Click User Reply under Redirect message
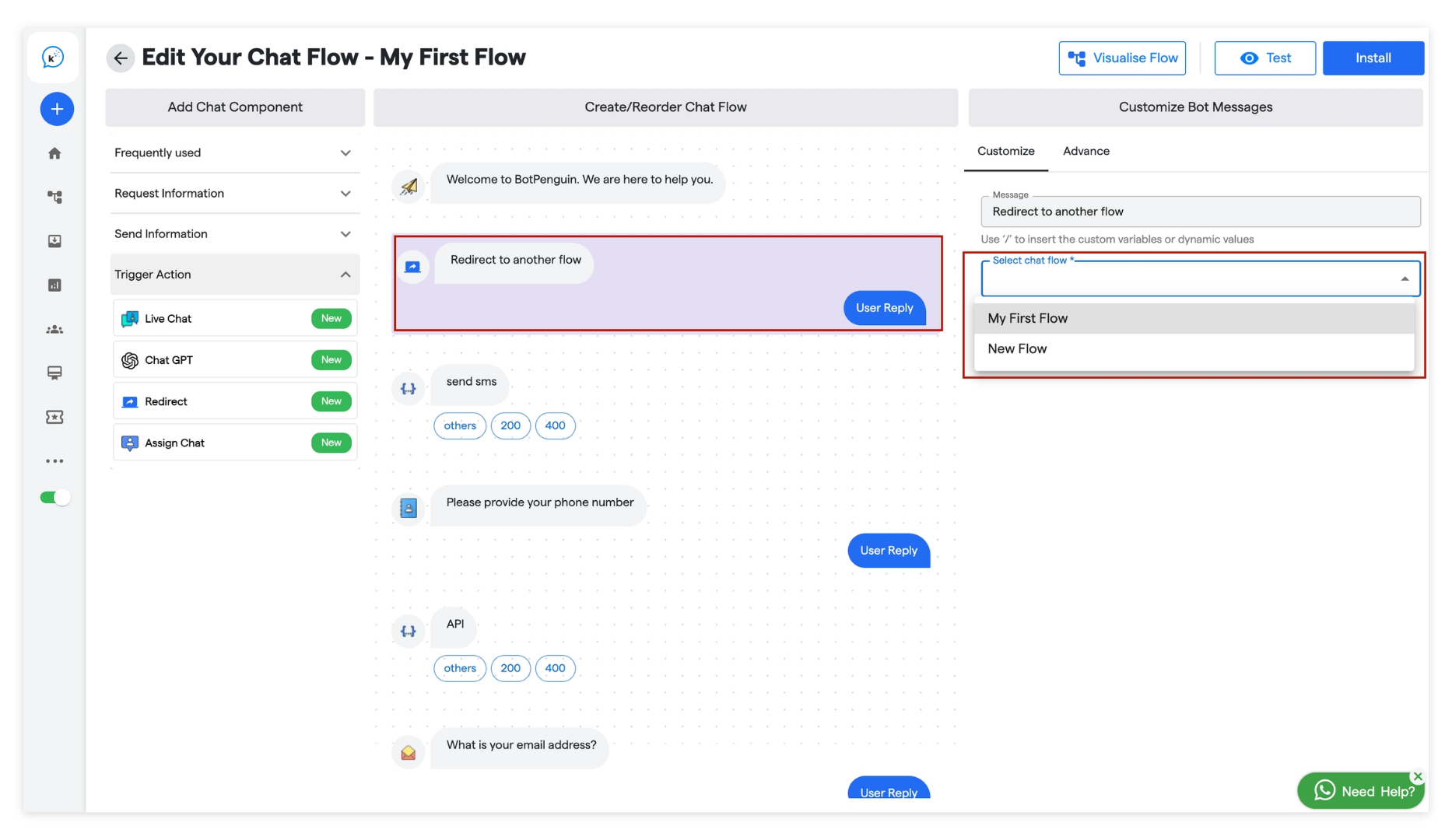Screen dimensions: 1452x840 click(885, 308)
